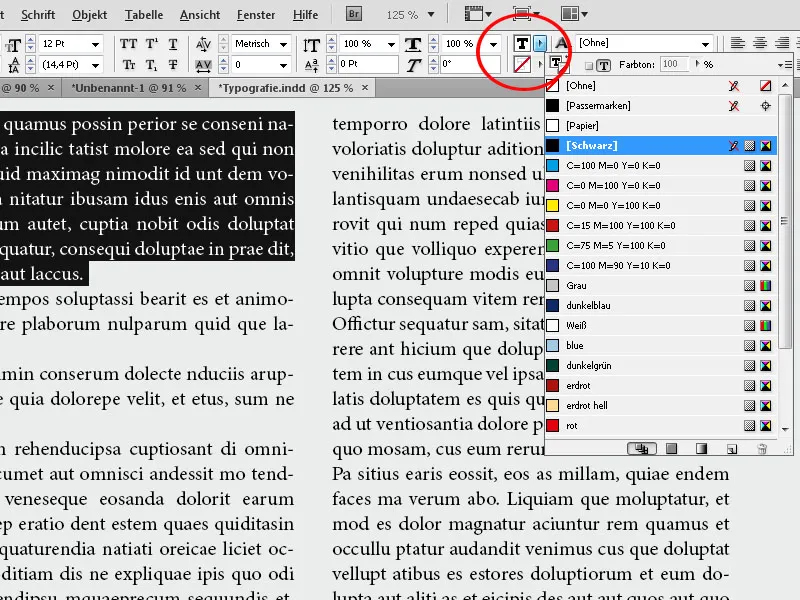Screen dimensions: 800x600
Task: Open the Hilfe menu
Action: tap(306, 15)
